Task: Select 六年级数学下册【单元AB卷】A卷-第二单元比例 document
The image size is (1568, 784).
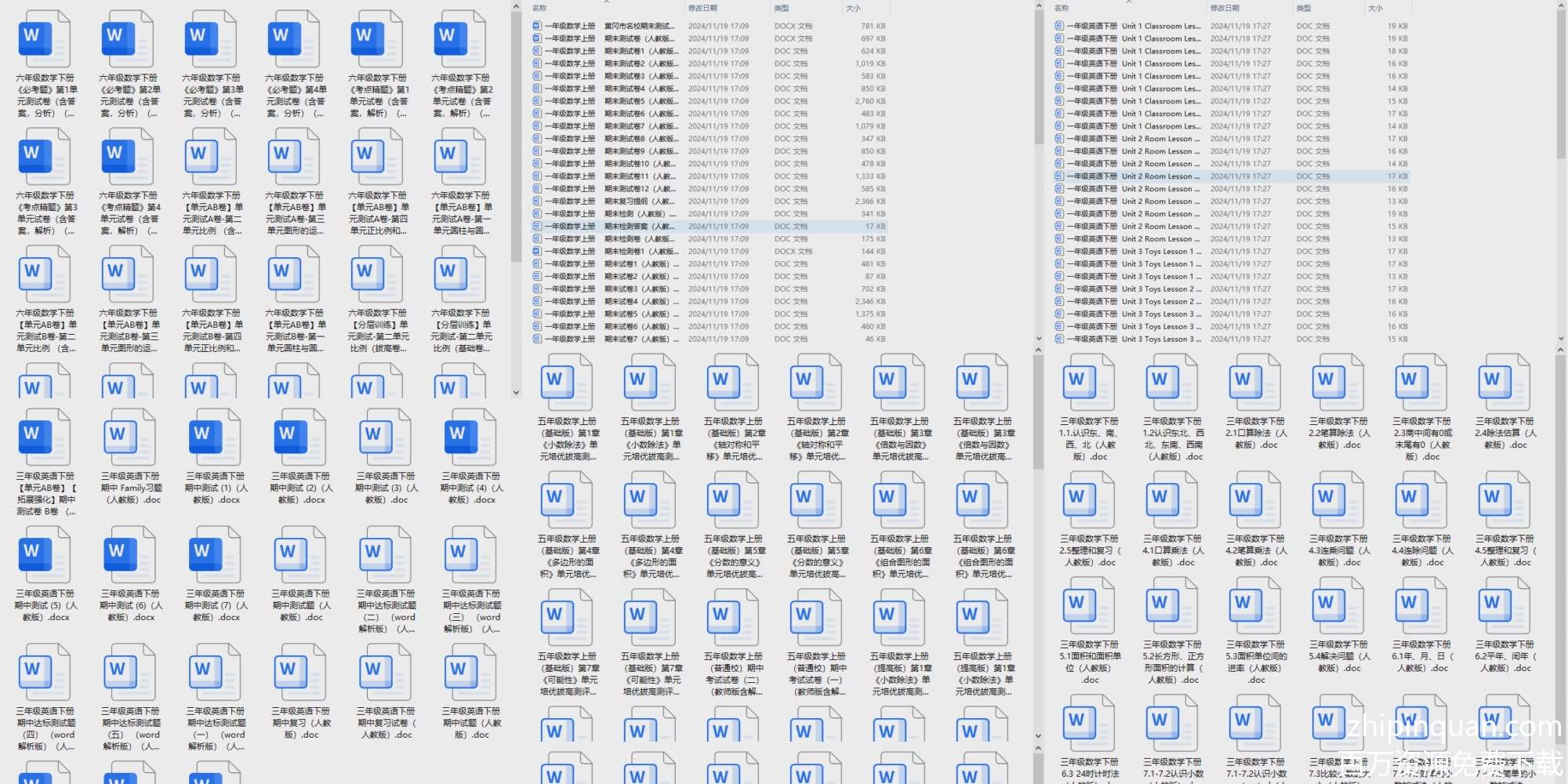Action: (211, 157)
